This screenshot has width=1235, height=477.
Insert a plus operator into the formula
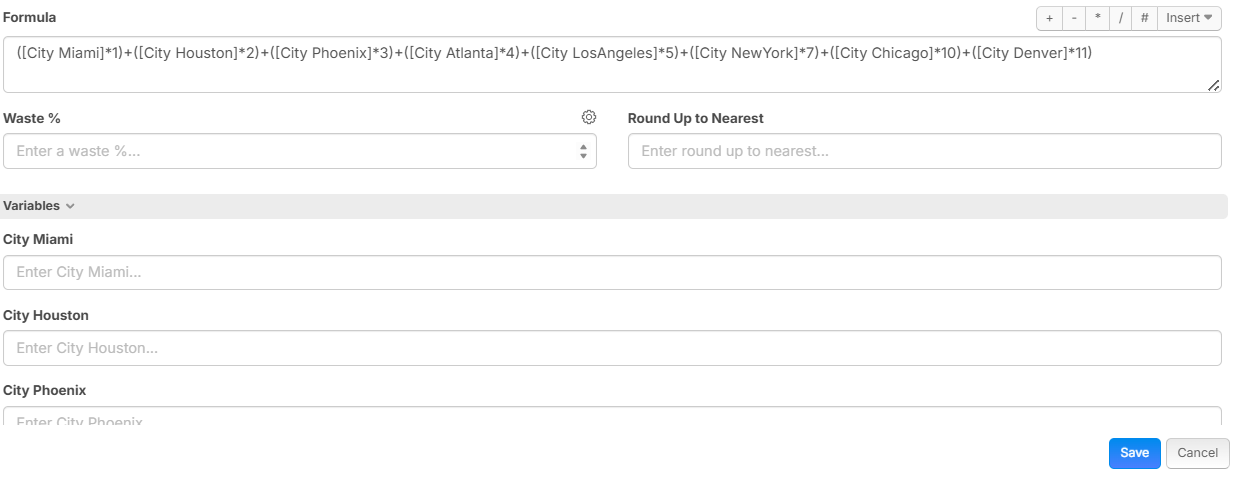coord(1049,18)
